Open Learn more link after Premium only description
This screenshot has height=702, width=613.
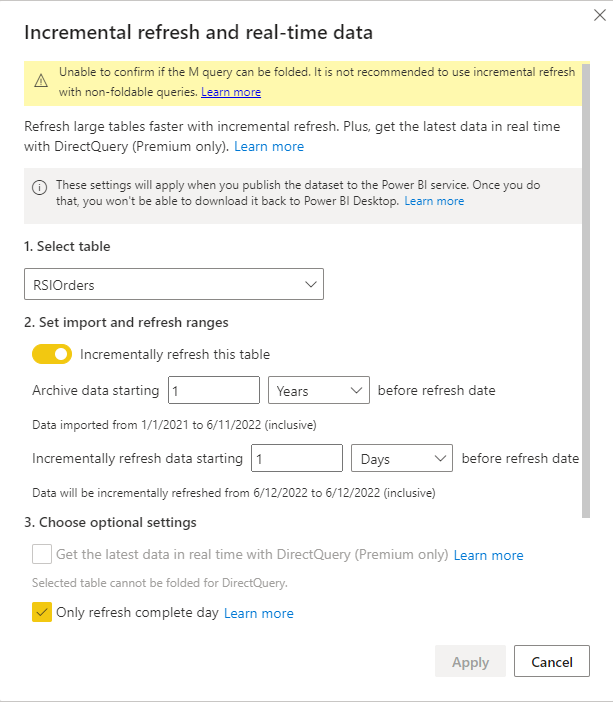tap(269, 146)
